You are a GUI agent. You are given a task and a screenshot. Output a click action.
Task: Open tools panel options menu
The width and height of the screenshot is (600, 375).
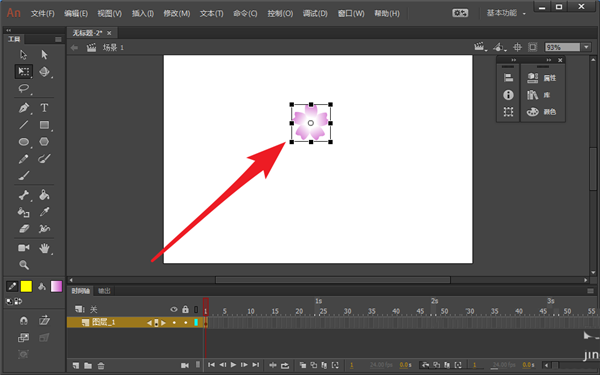point(58,39)
